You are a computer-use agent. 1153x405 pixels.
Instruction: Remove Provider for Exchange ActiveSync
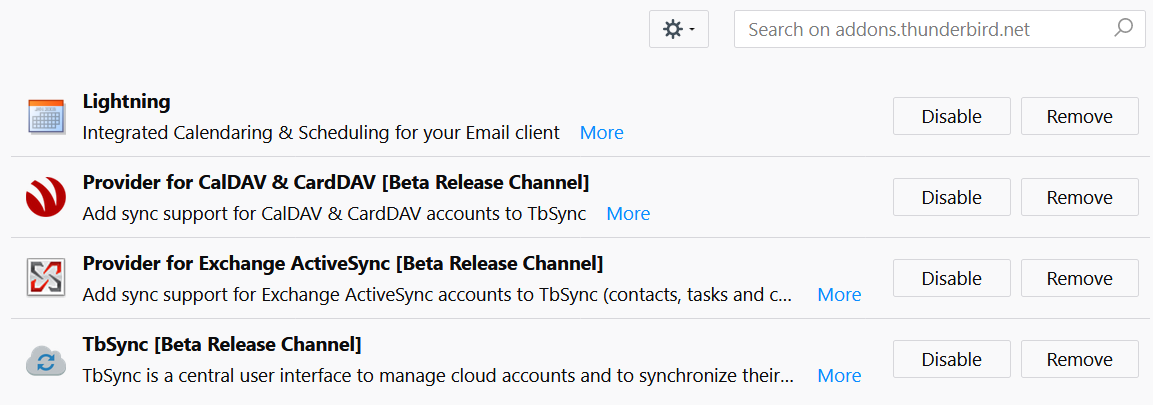point(1079,278)
